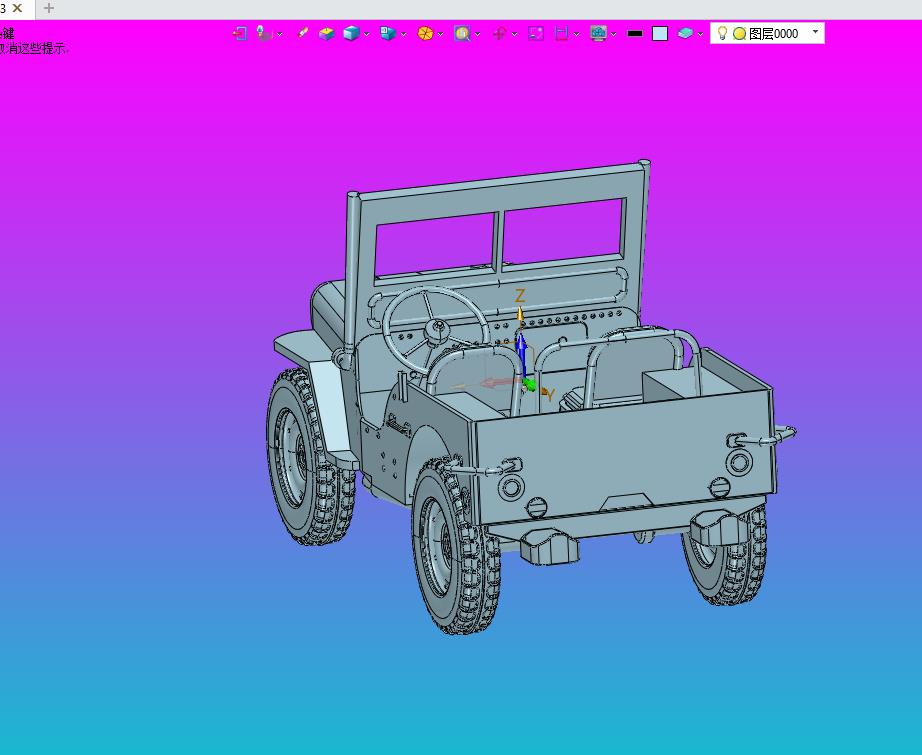Click the pink square toolbar icon

tap(536, 34)
